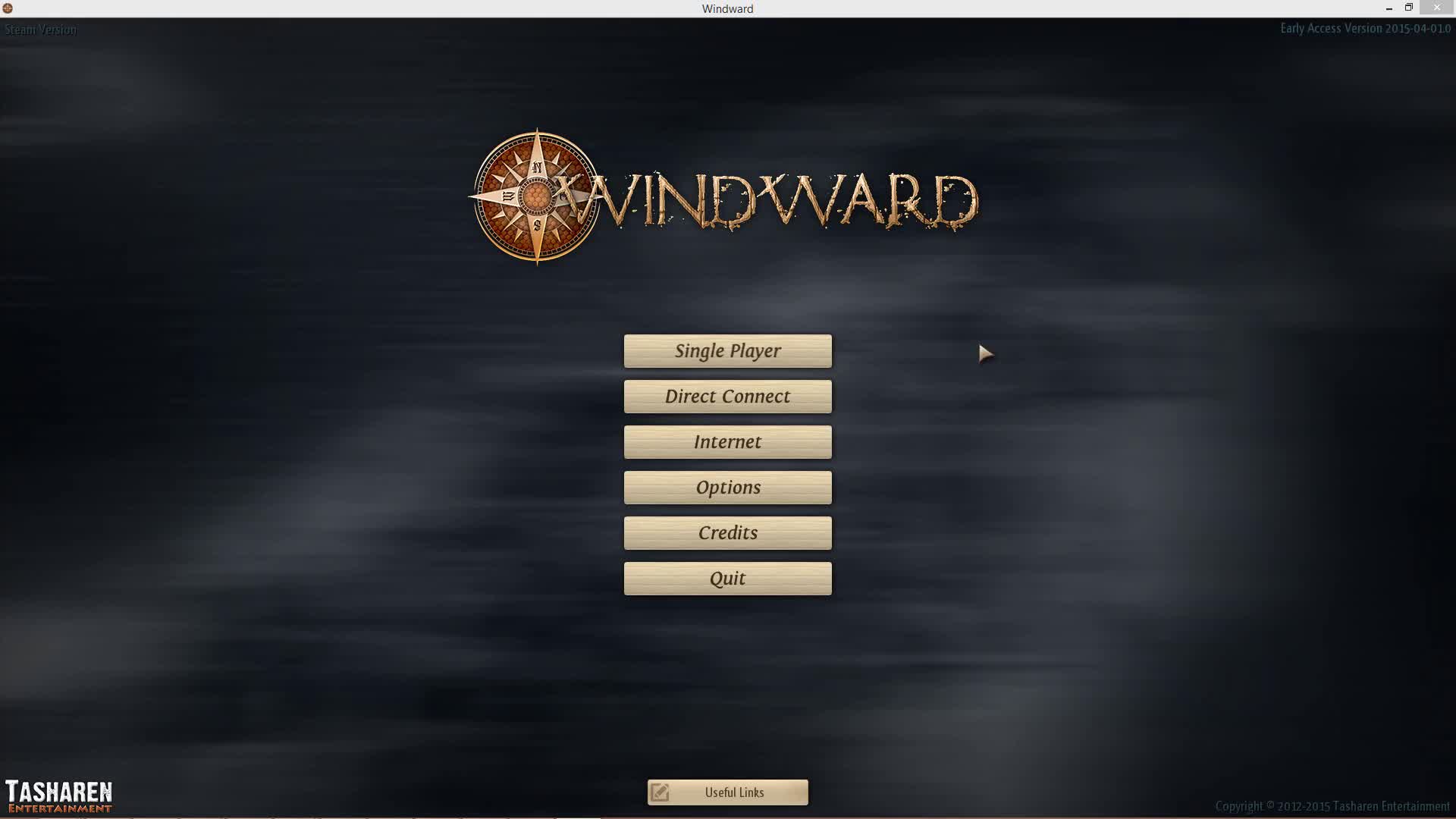Click the Windward app icon in title bar
This screenshot has height=819, width=1456.
point(8,8)
